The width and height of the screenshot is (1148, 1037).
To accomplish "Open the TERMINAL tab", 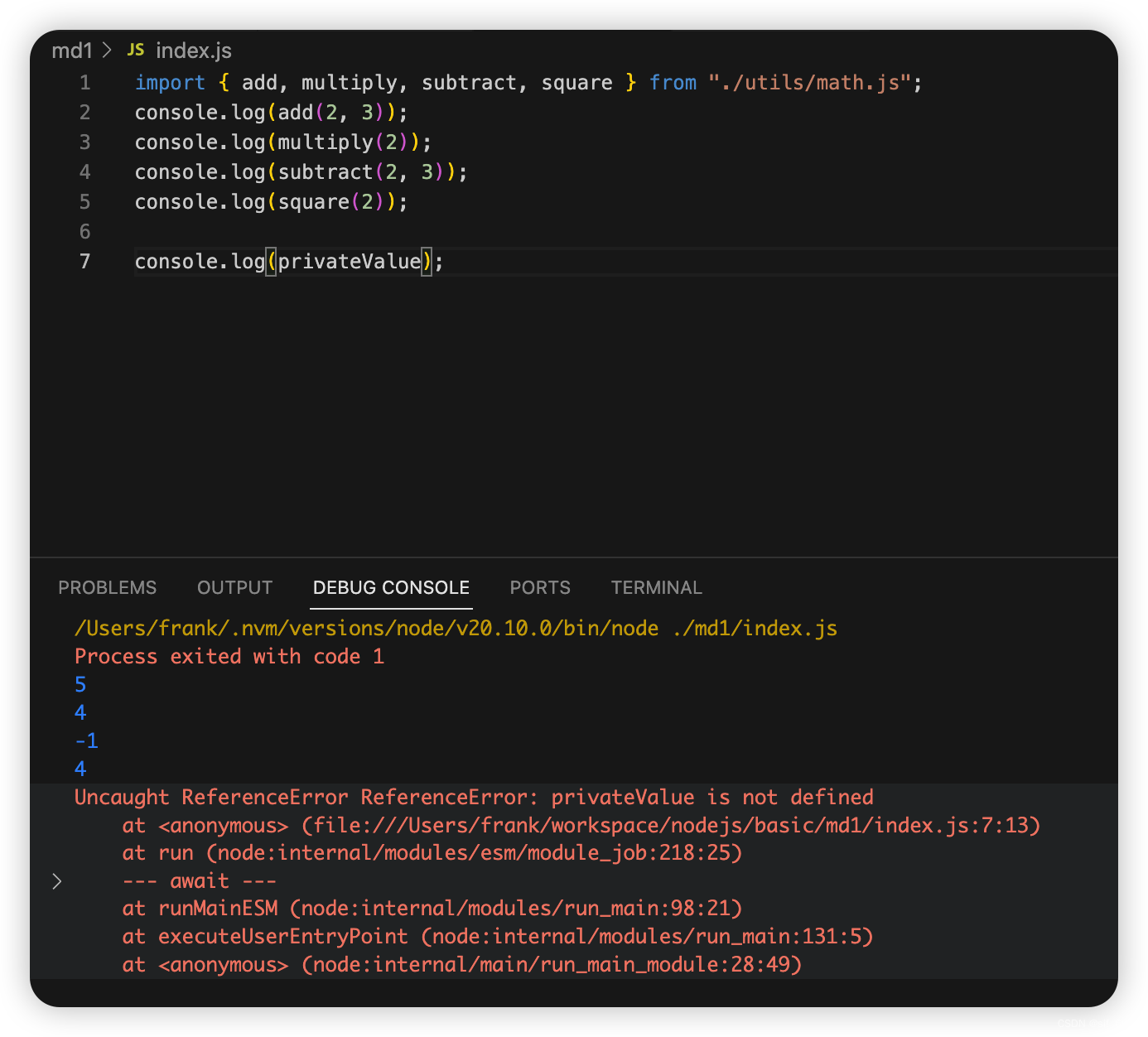I will [657, 587].
